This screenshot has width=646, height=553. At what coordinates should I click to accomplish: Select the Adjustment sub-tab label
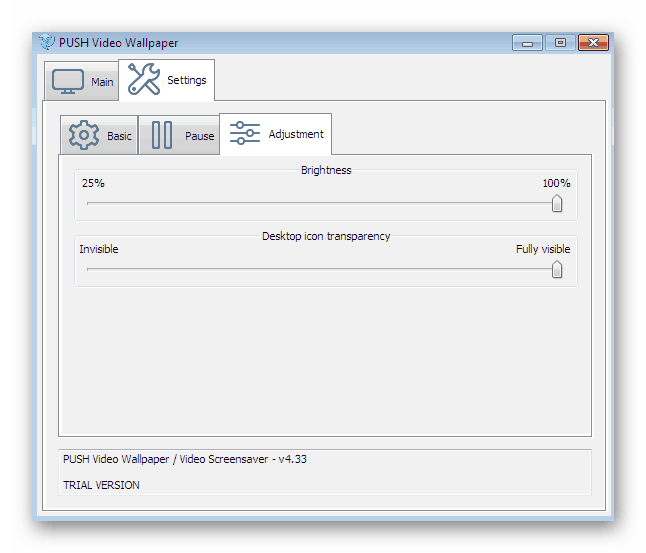point(296,134)
